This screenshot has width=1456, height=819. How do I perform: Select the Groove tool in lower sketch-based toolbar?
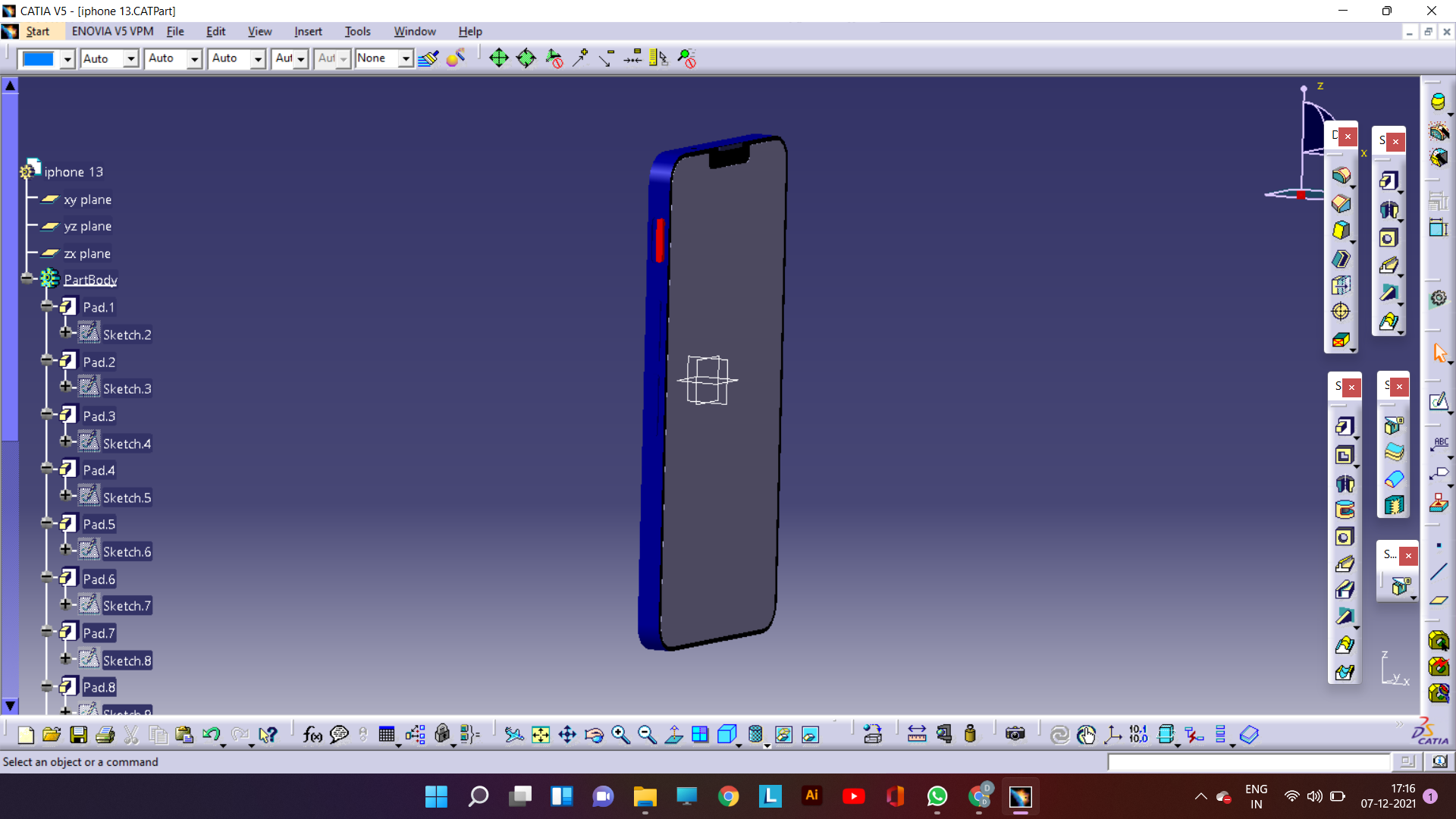point(1344,510)
